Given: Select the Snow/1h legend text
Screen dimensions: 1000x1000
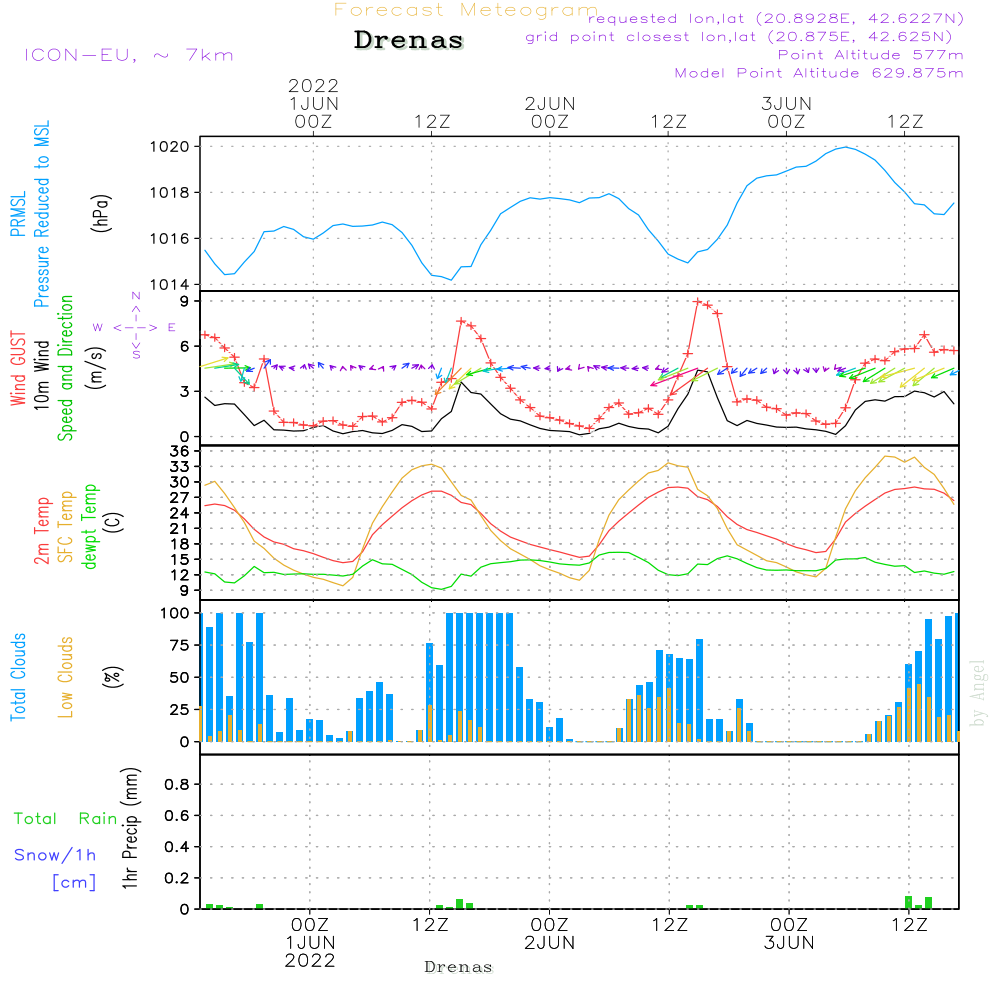Looking at the screenshot, I should click(55, 855).
